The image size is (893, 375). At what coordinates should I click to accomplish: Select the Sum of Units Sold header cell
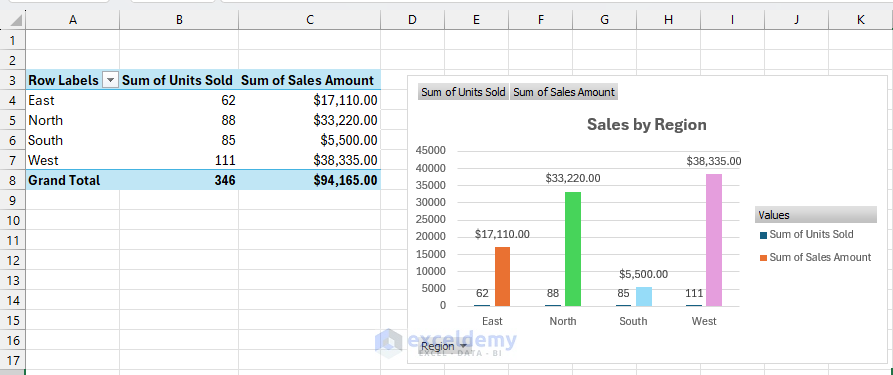click(179, 80)
